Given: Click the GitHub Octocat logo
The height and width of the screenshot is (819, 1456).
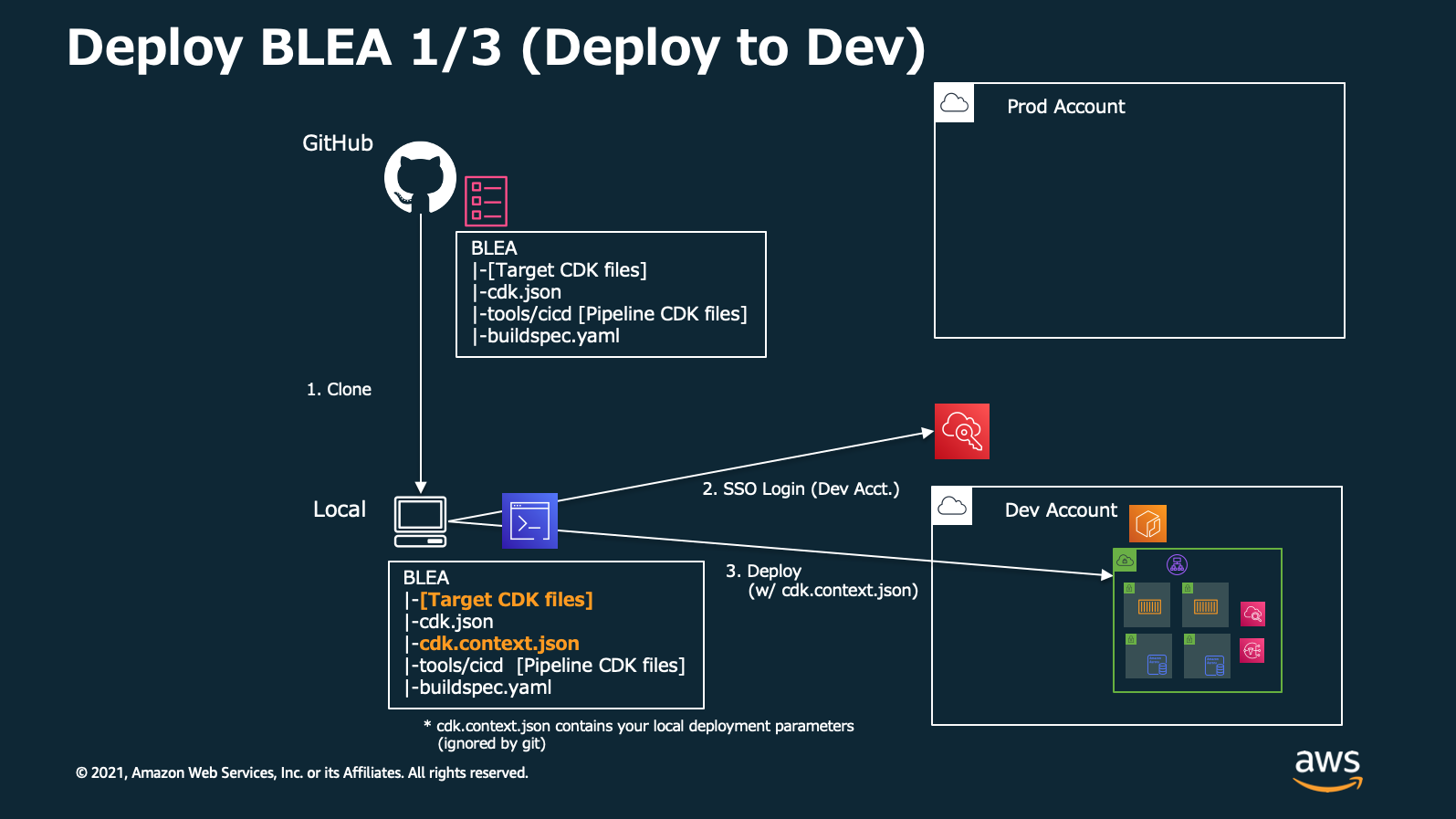Looking at the screenshot, I should click(x=420, y=177).
